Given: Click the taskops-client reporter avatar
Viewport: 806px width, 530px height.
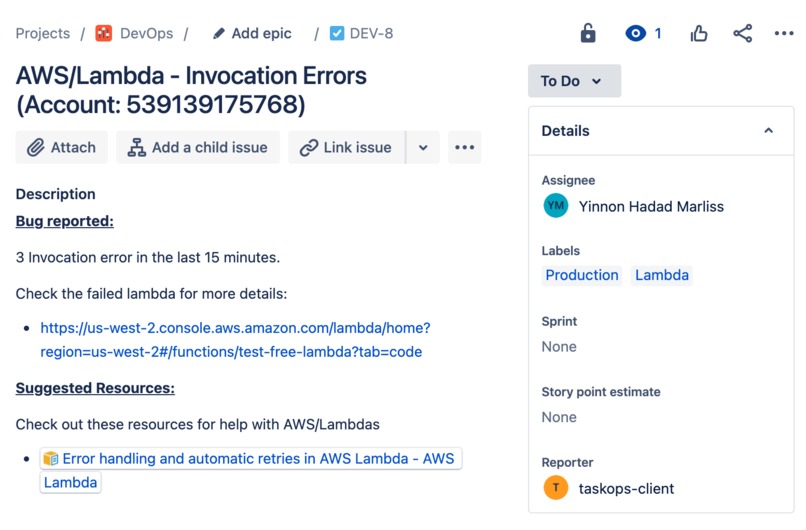Looking at the screenshot, I should 556,488.
